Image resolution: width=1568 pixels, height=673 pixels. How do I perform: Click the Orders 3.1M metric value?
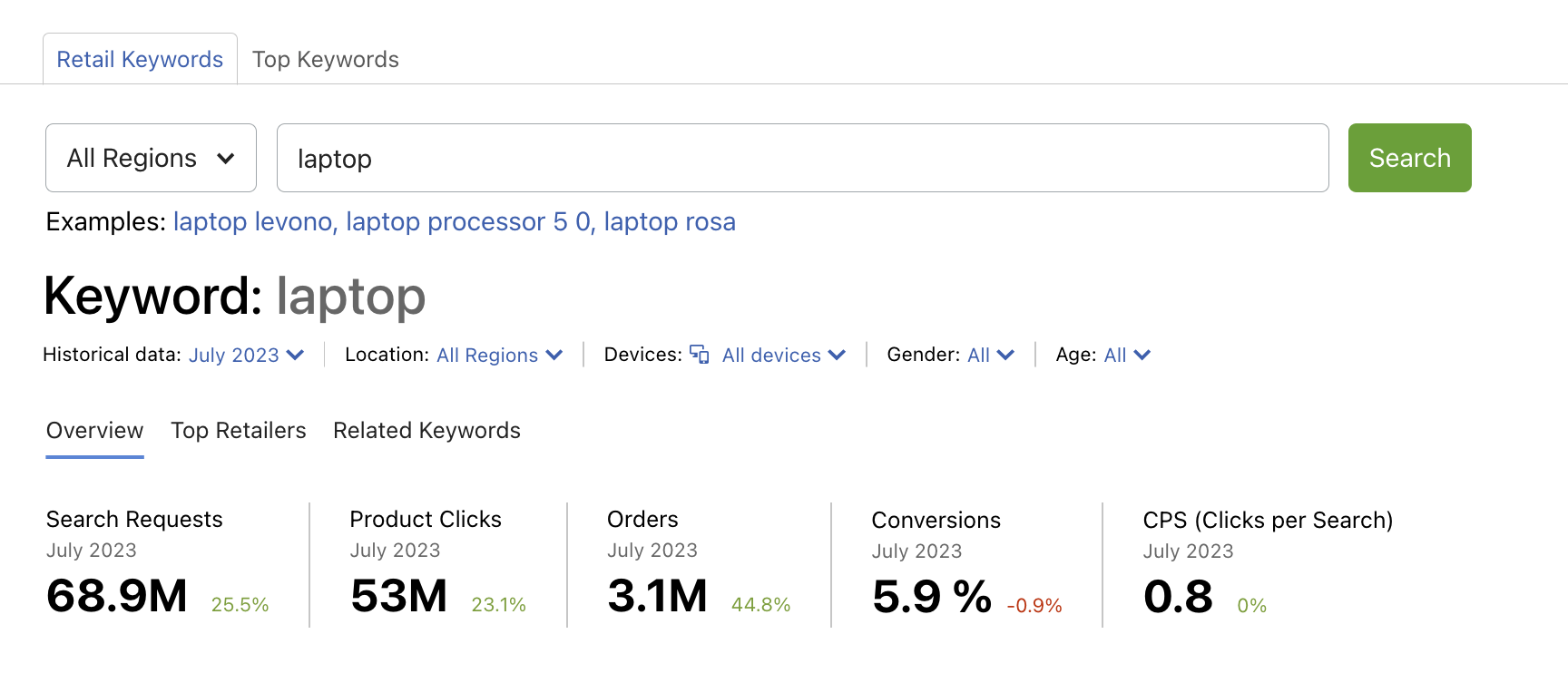(657, 596)
